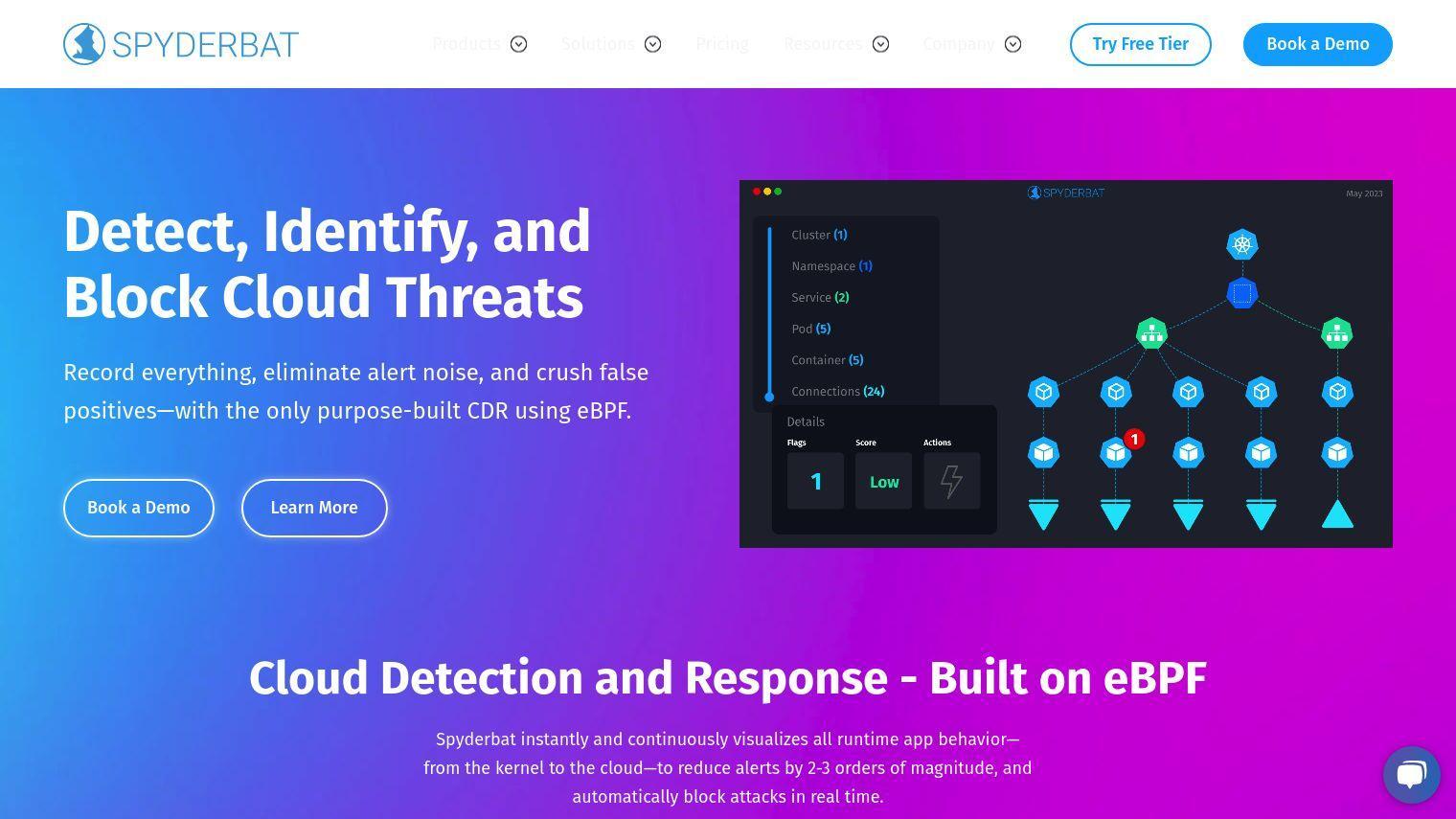This screenshot has width=1456, height=819.
Task: Expand the Company dropdown chevron
Action: 1012,44
